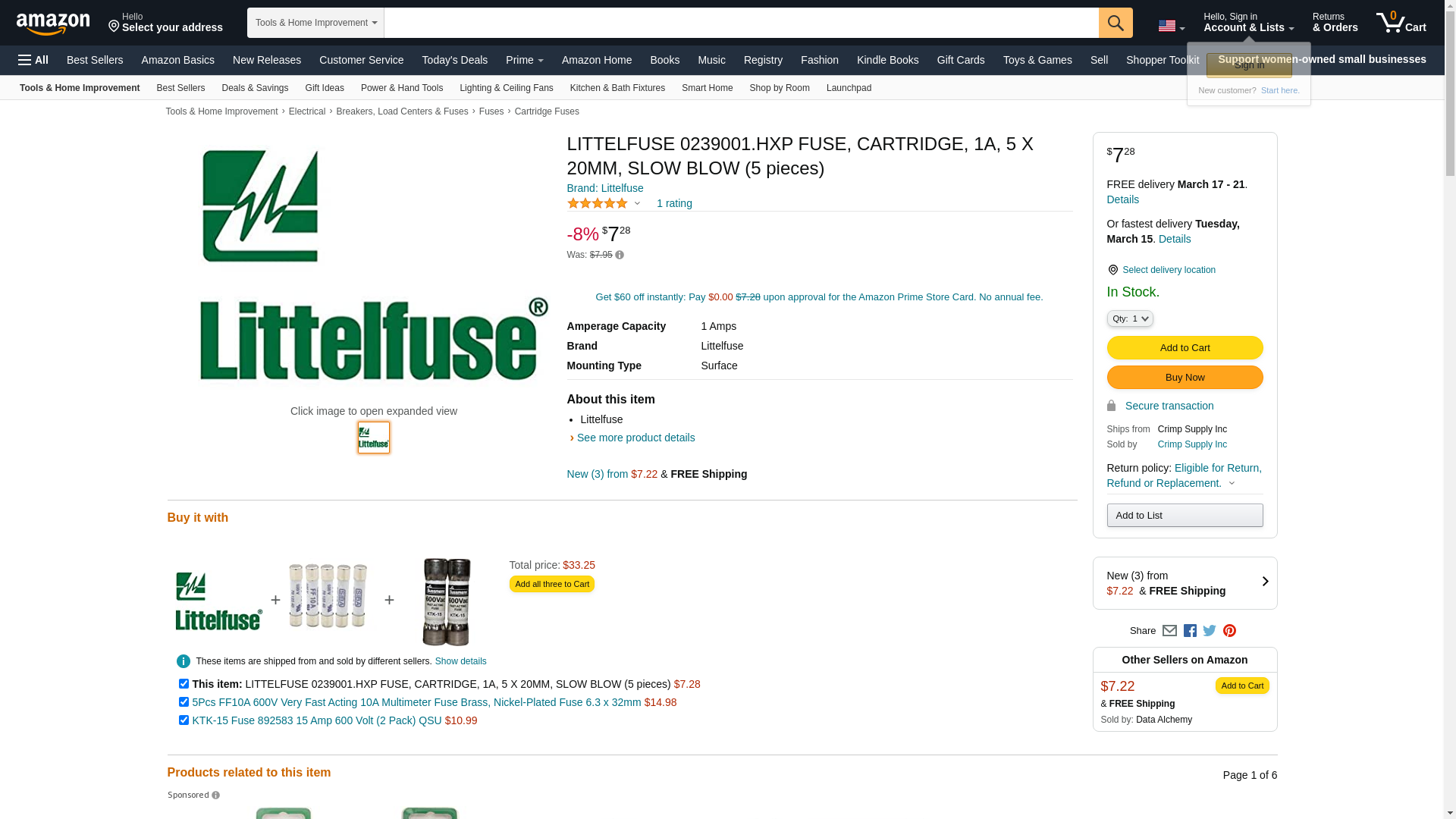Click the Littelfuse product thumbnail image
The width and height of the screenshot is (1456, 819).
click(374, 438)
